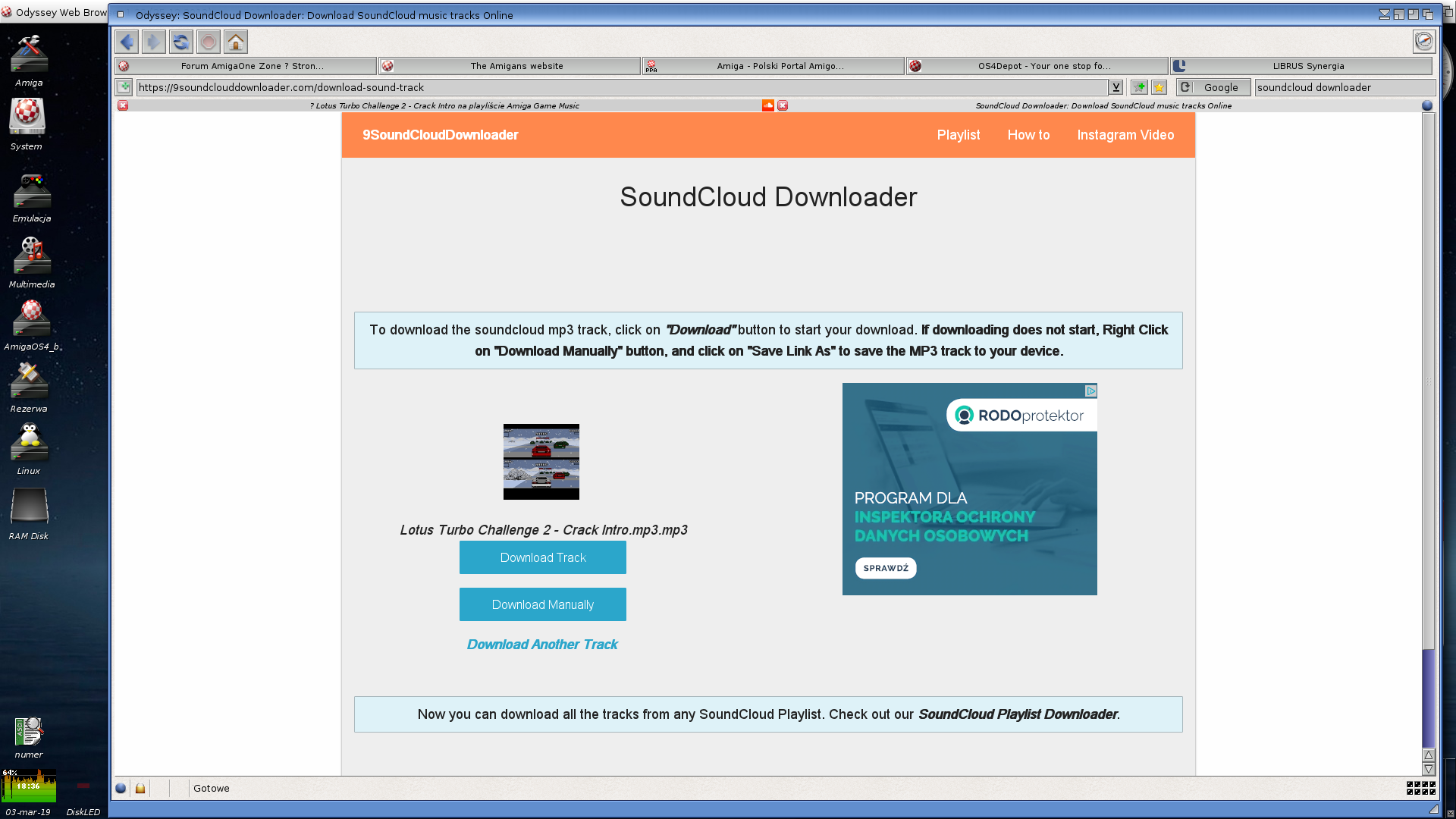Click the grid icon in status bar
The image size is (1456, 819).
coord(1421,788)
